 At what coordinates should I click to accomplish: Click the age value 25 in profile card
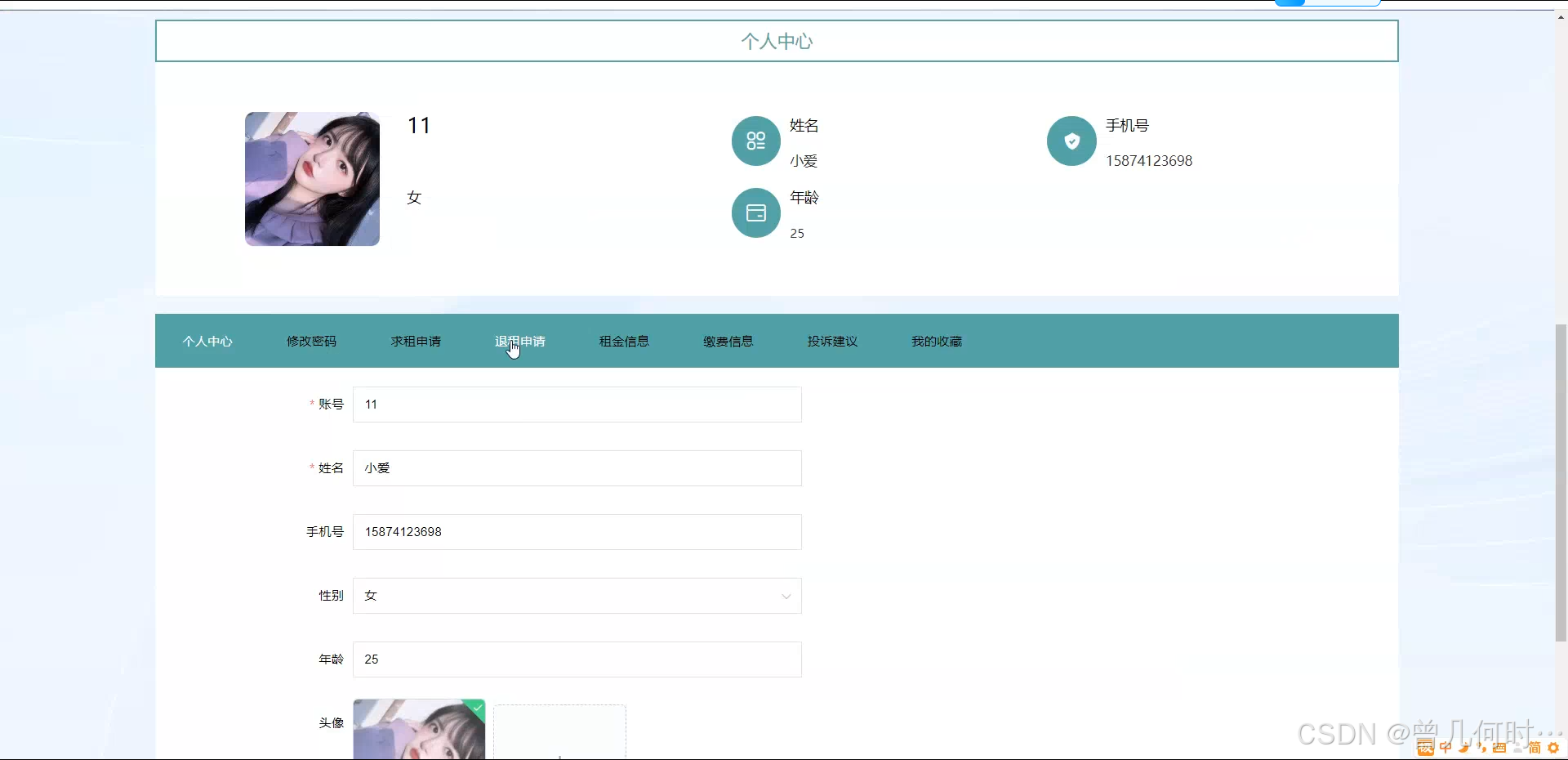coord(797,234)
